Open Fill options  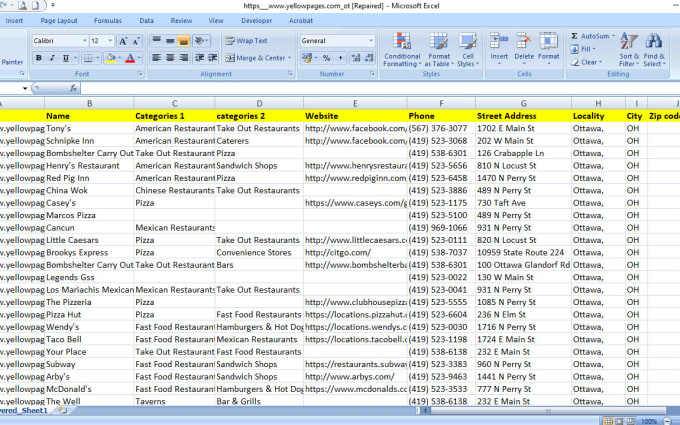[583, 49]
